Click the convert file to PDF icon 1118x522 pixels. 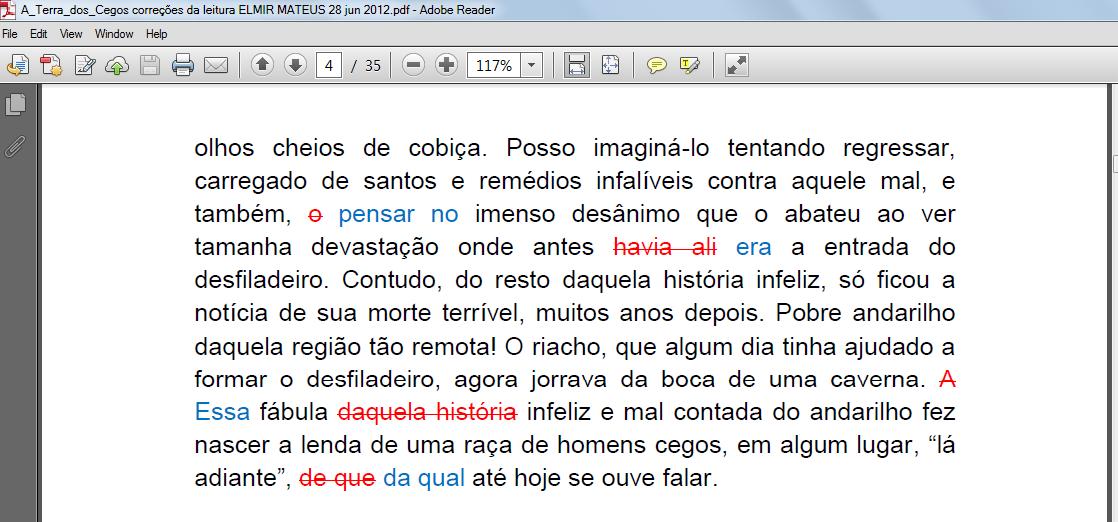click(x=18, y=66)
